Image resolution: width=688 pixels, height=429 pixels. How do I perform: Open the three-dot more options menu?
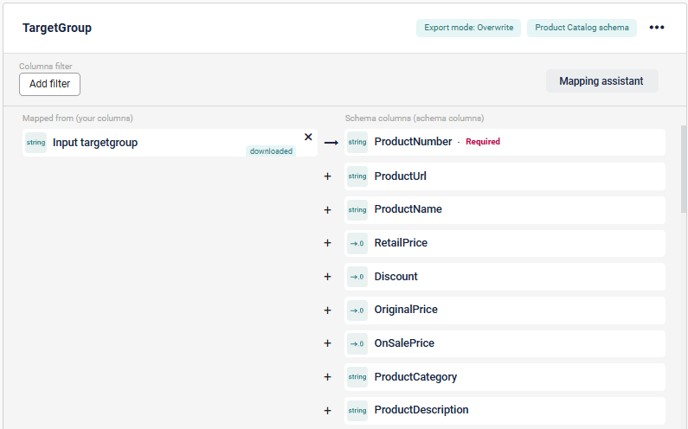(656, 28)
